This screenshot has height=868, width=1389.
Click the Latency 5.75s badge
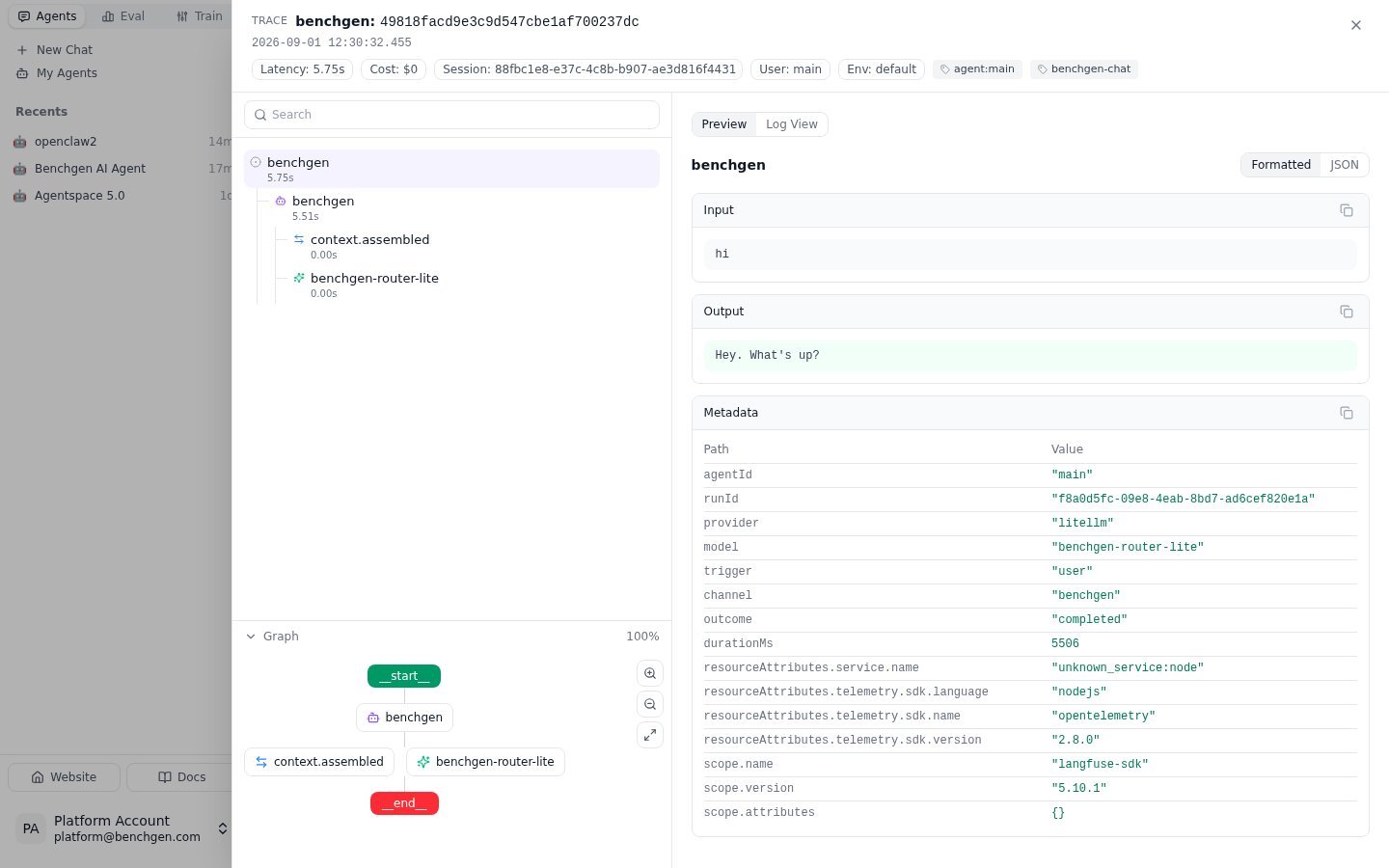tap(303, 69)
